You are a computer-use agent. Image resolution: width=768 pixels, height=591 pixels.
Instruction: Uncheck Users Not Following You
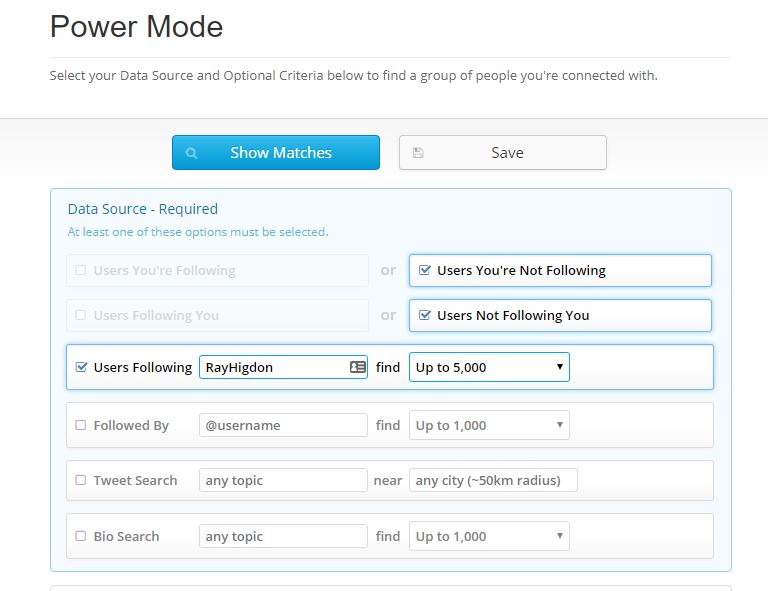coord(425,315)
